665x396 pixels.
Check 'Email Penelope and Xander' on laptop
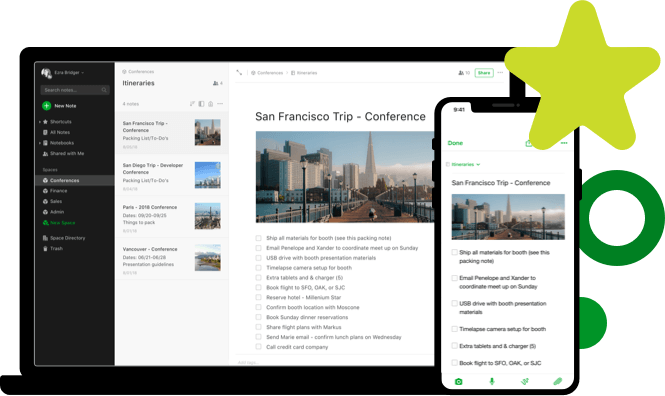258,248
